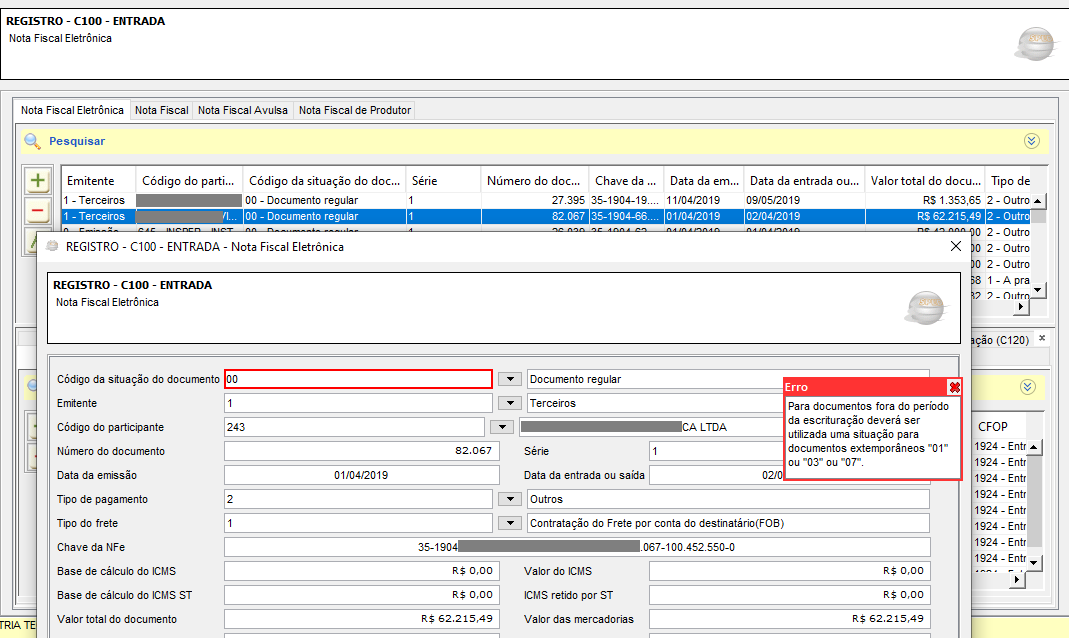Click the green plus add record button
This screenshot has height=638, width=1069.
[38, 181]
